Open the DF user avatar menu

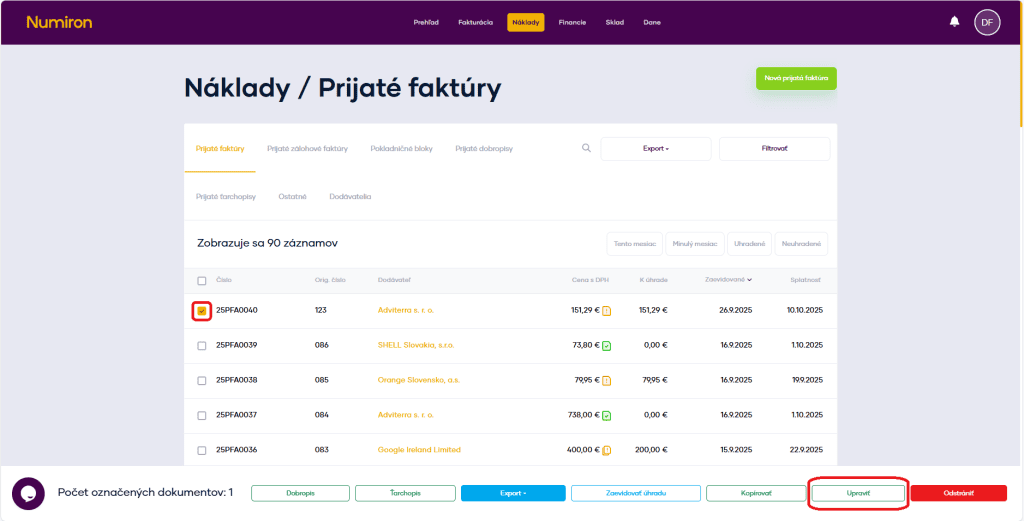(986, 22)
